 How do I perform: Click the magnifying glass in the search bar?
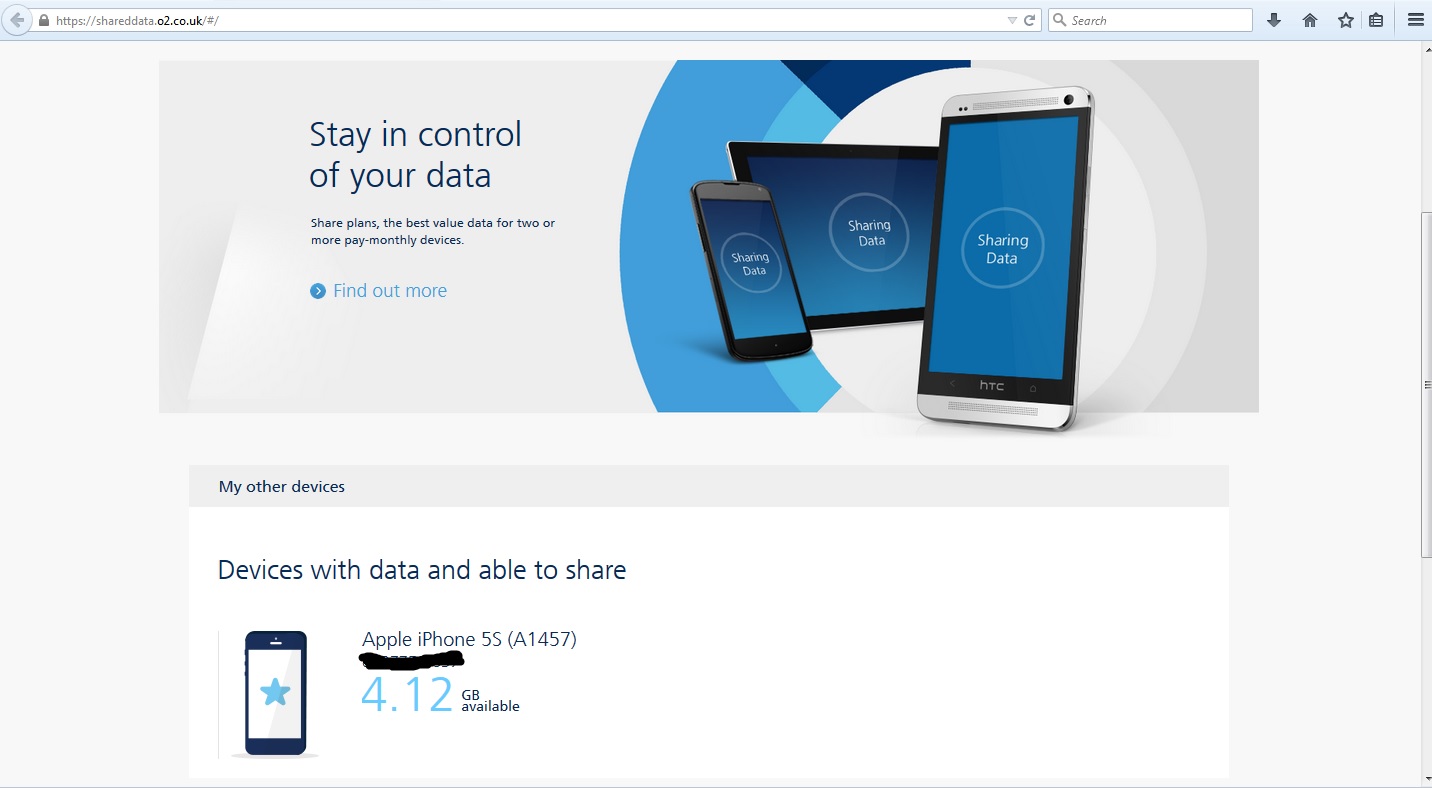pos(1063,19)
